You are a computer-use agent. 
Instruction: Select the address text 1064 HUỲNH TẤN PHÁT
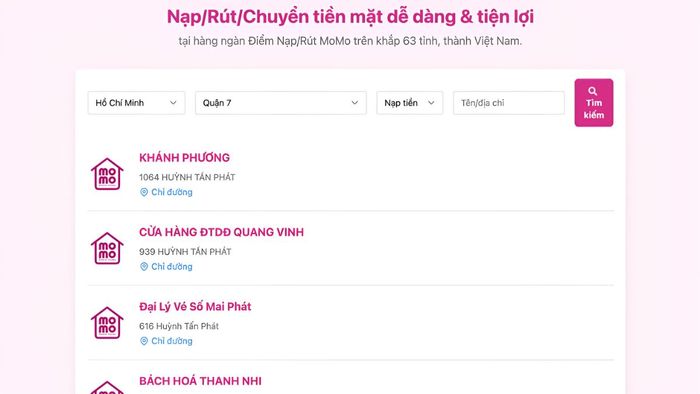pyautogui.click(x=187, y=177)
